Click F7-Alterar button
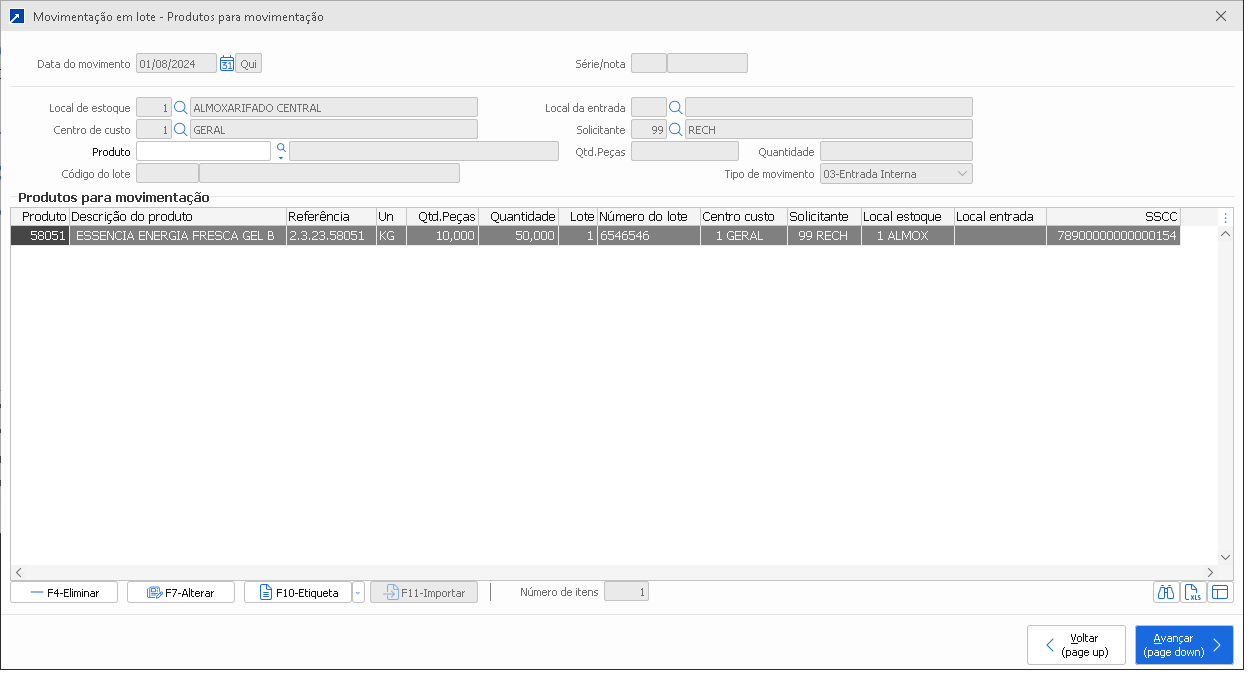Image resolution: width=1258 pixels, height=677 pixels. (181, 593)
